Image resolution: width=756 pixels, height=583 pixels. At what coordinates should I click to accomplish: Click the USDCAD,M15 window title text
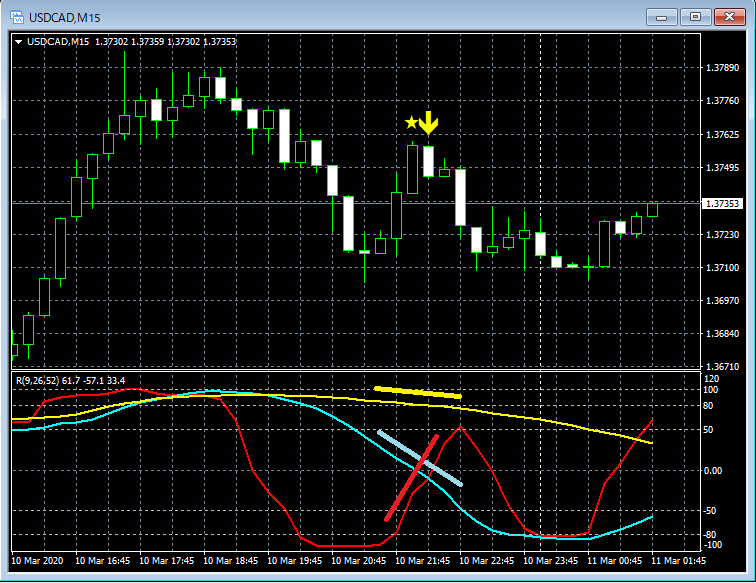pos(65,18)
